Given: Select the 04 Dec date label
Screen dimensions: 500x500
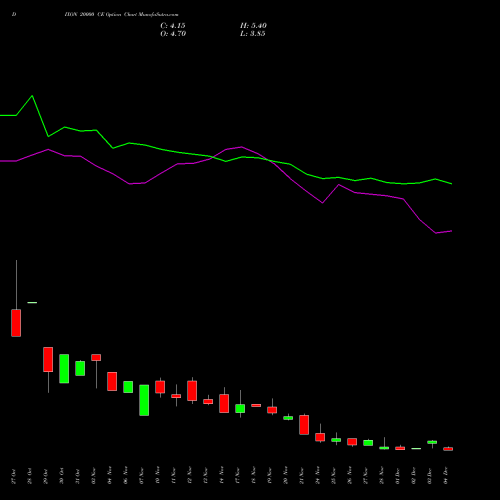Looking at the screenshot, I should (446, 476).
